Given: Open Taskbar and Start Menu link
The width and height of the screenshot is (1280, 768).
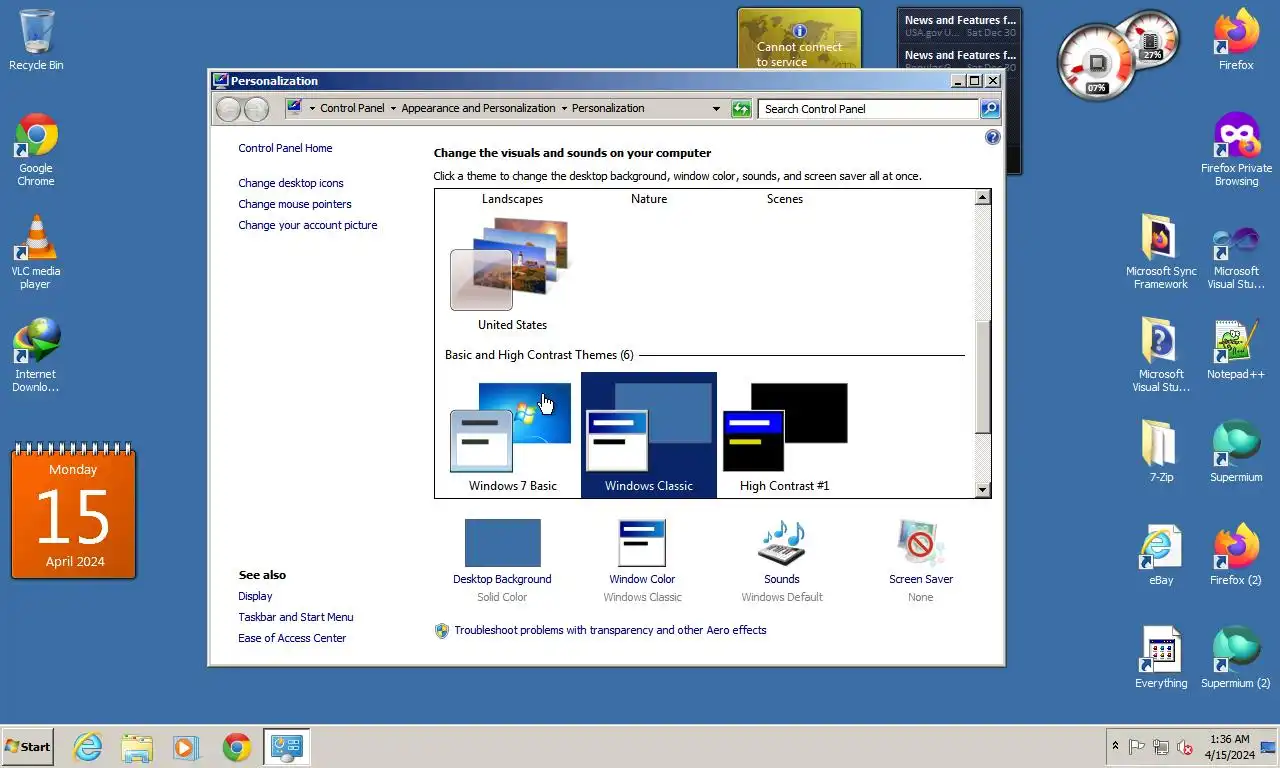Looking at the screenshot, I should [x=296, y=617].
